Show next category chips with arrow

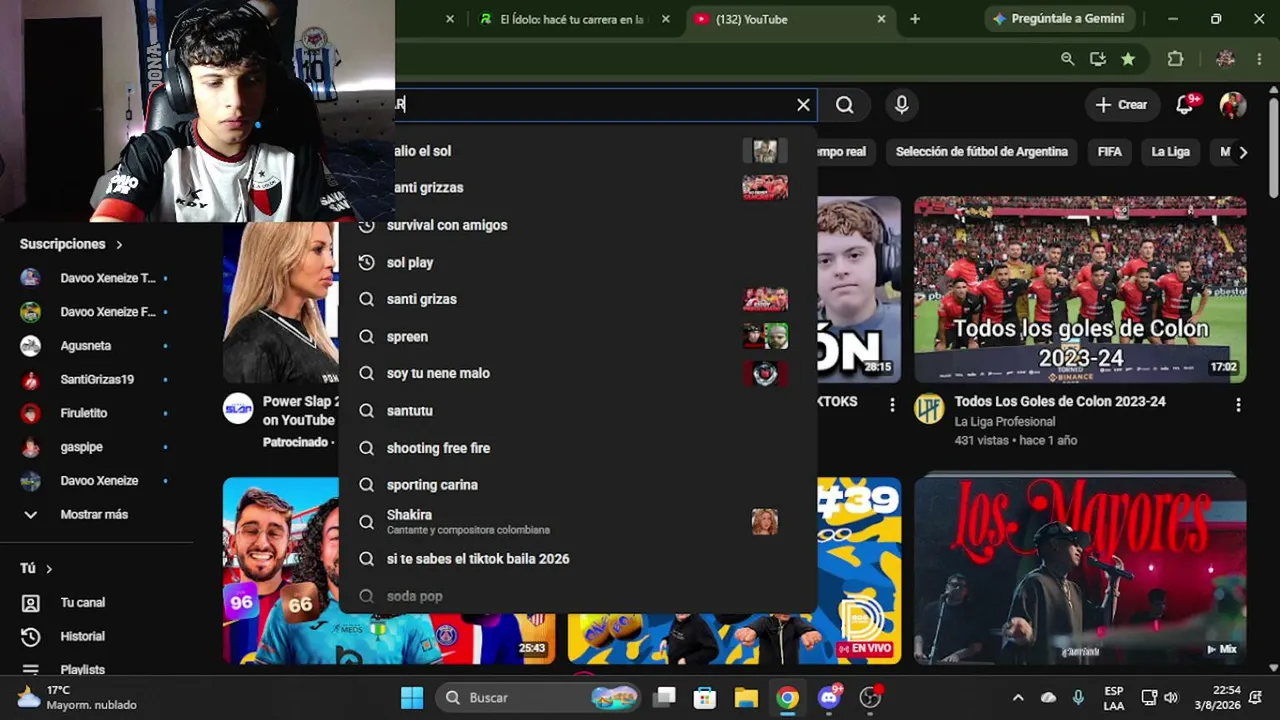point(1243,152)
